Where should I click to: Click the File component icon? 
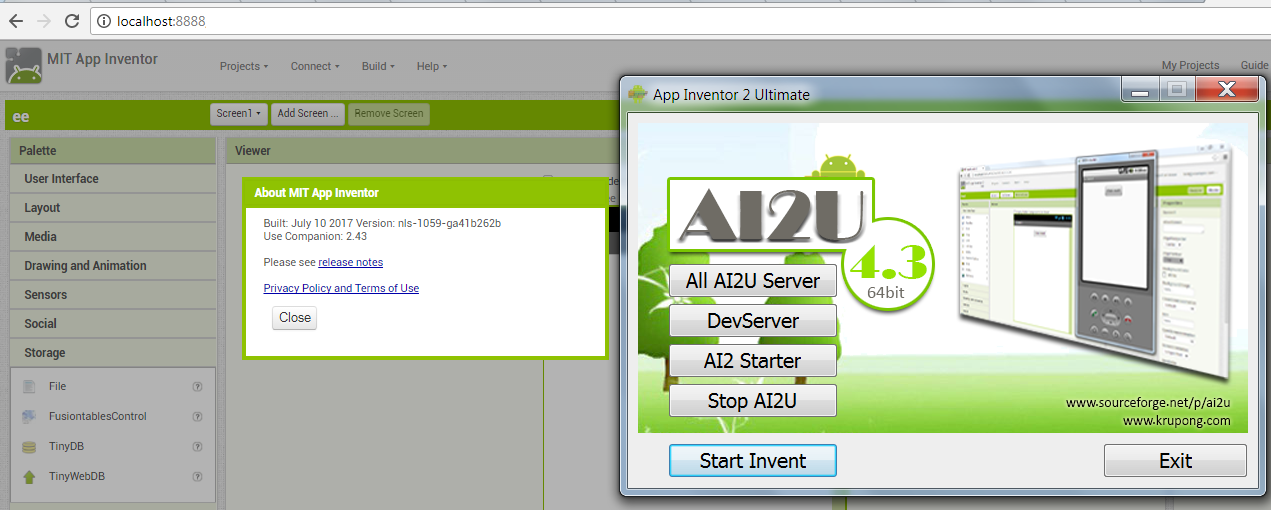(29, 386)
